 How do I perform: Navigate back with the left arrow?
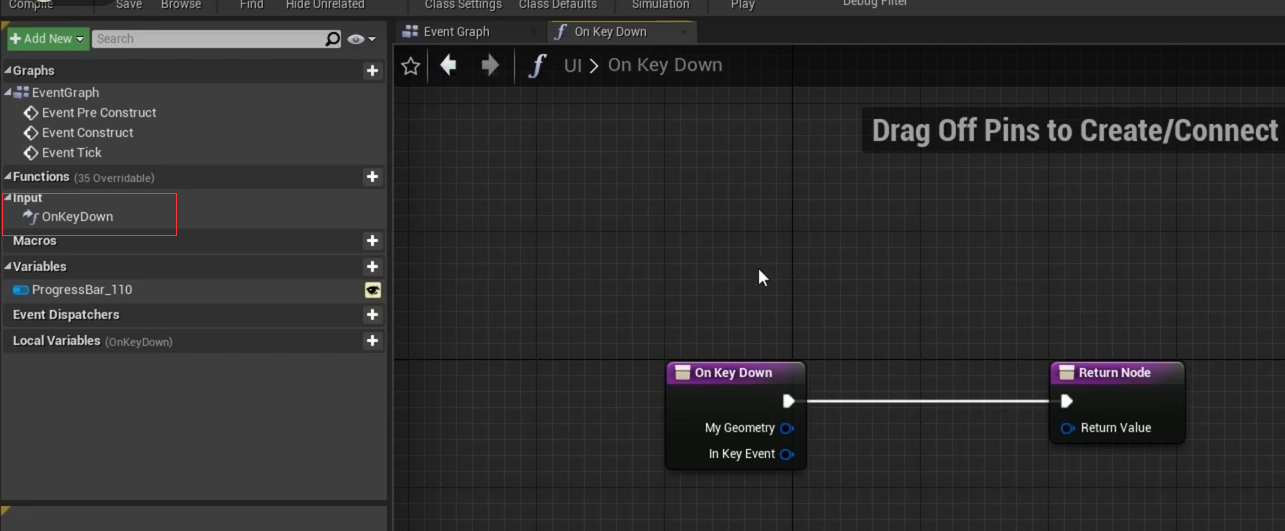coord(448,66)
